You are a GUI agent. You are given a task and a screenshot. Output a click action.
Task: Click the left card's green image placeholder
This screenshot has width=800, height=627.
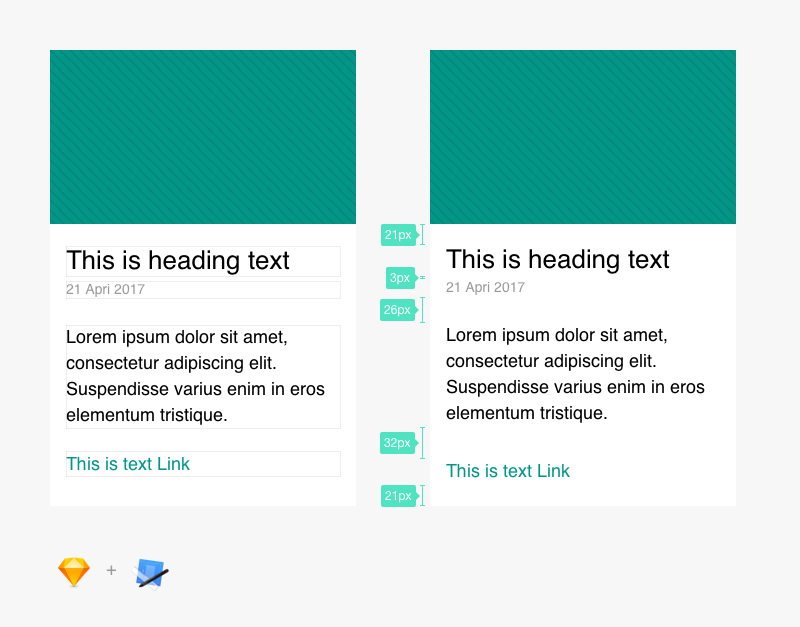click(203, 137)
